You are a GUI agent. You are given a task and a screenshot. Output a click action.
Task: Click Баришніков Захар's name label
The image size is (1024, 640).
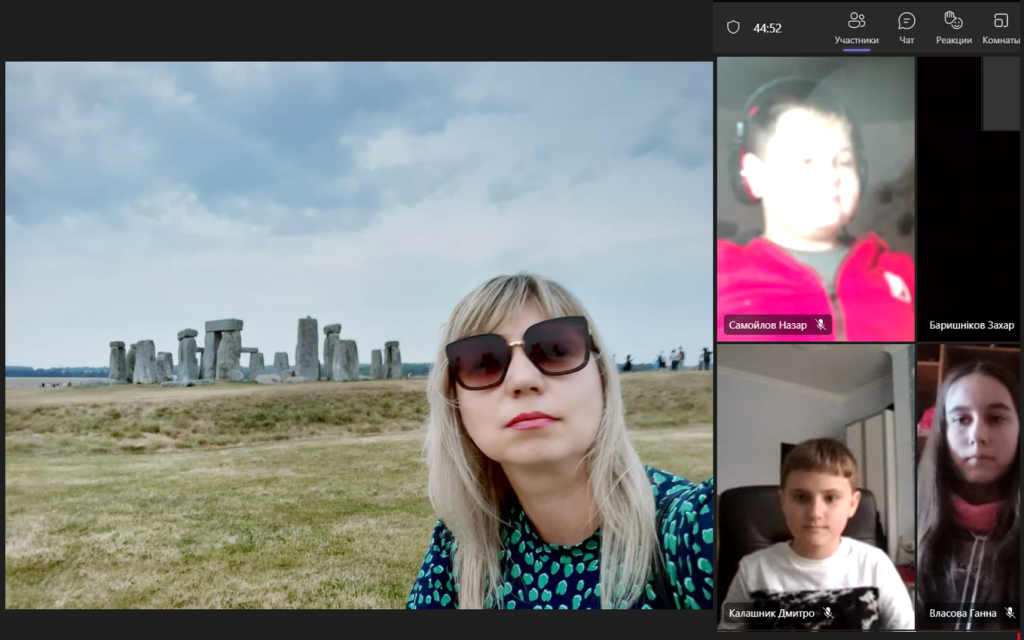pos(971,325)
